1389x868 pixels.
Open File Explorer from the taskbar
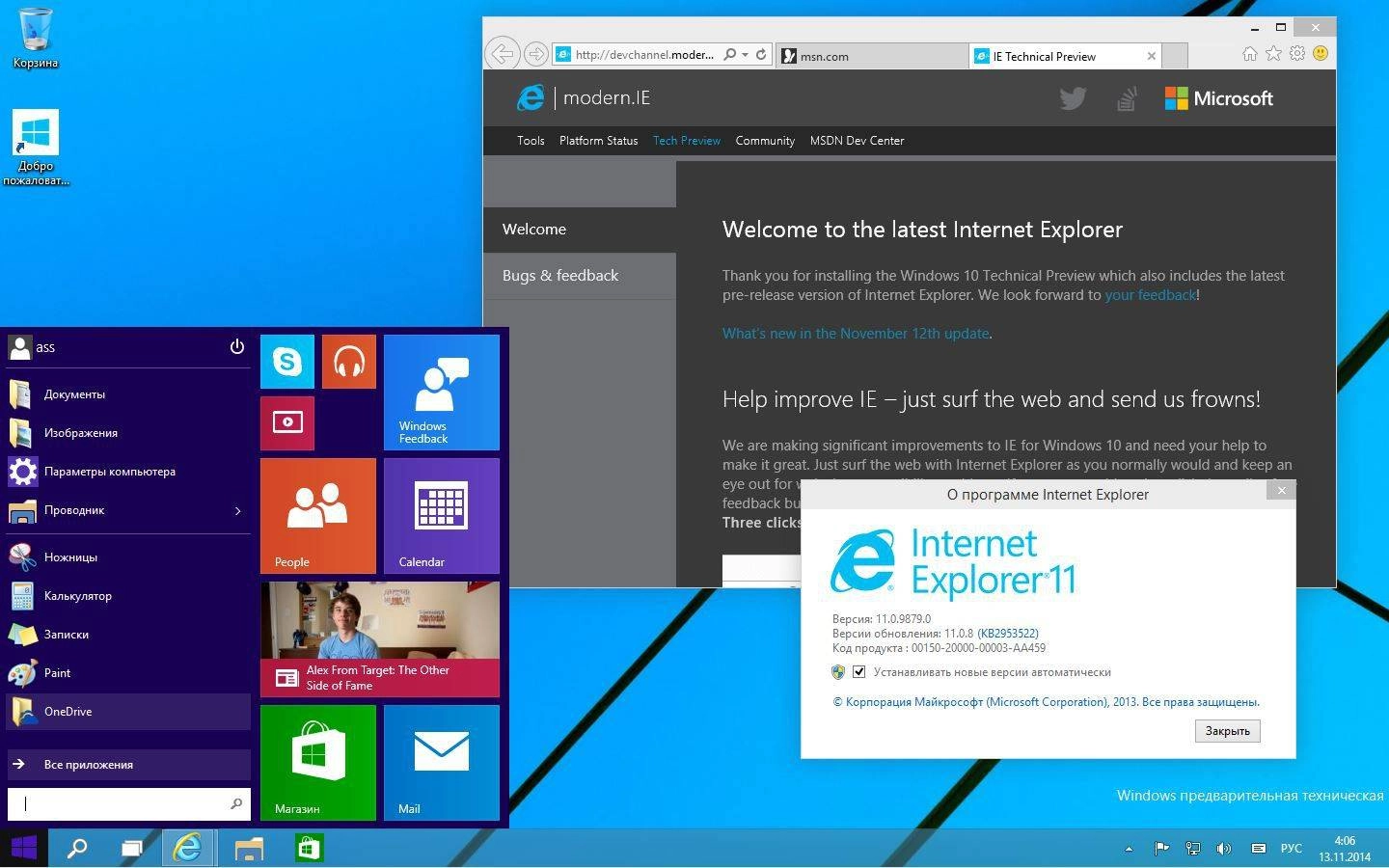(x=249, y=849)
